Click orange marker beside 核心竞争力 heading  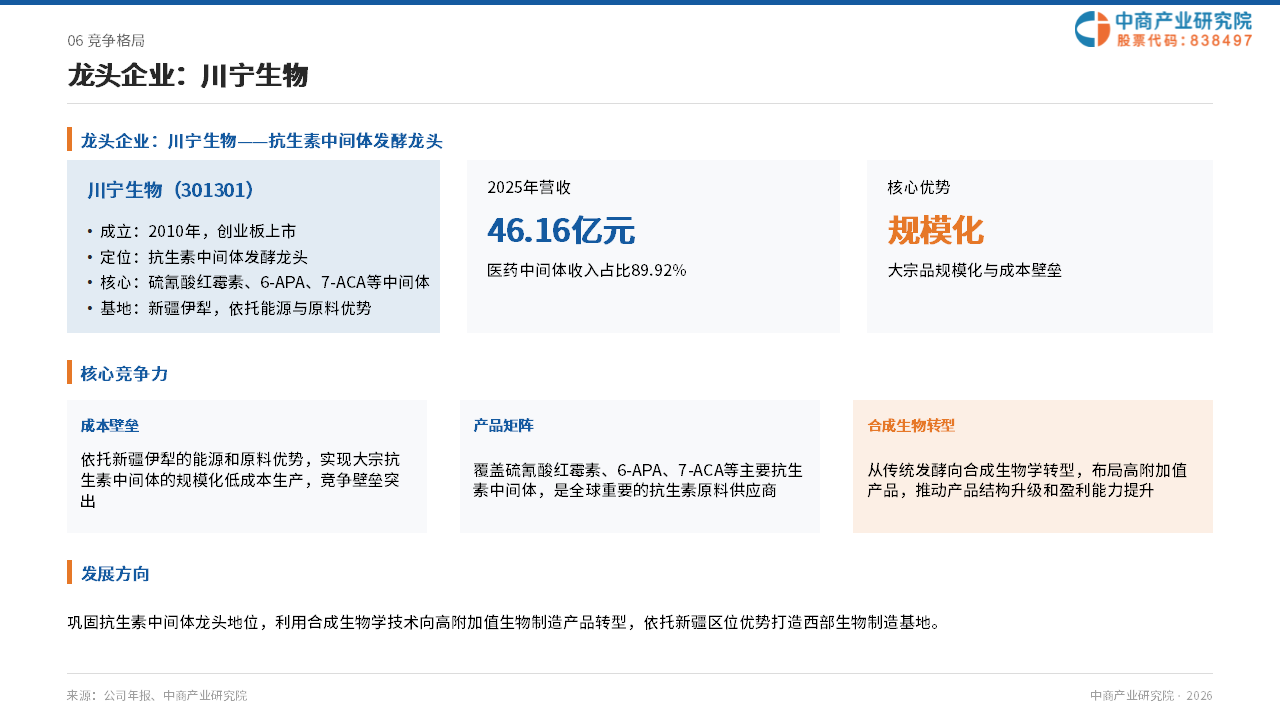[70, 372]
